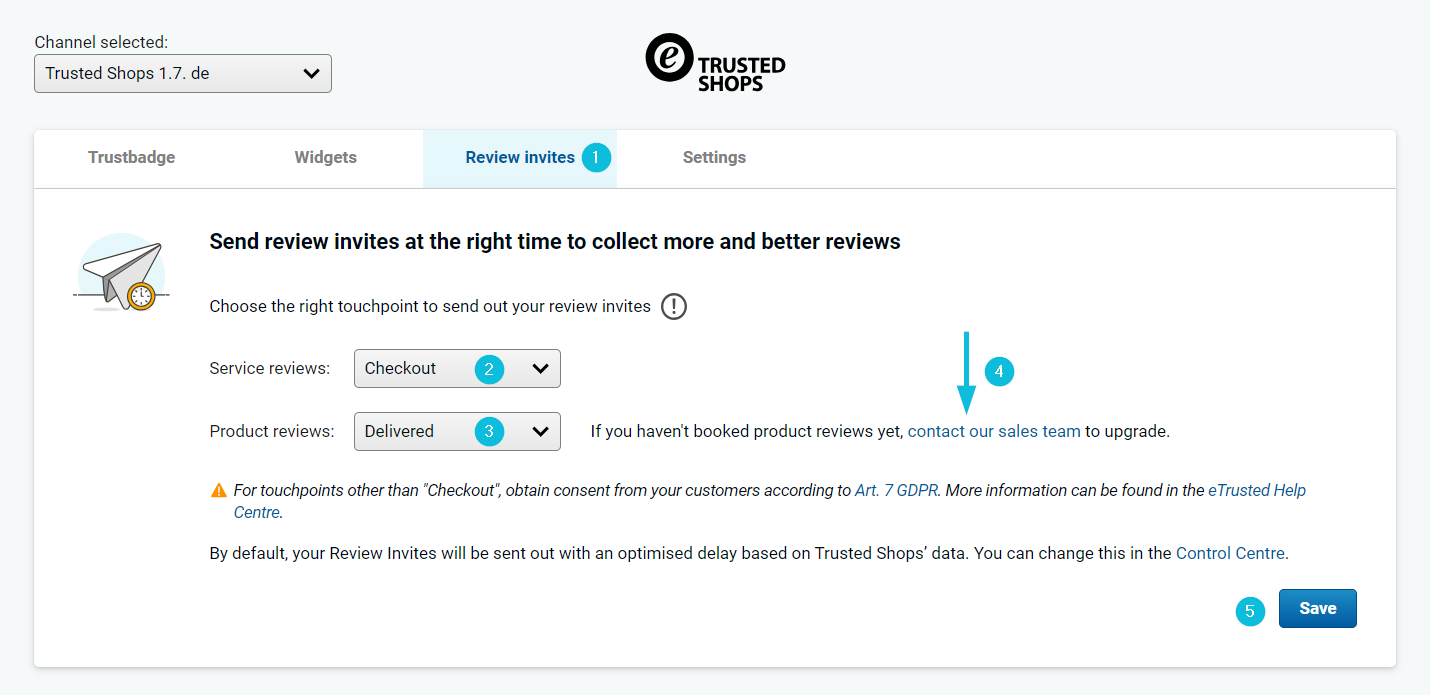Viewport: 1430px width, 695px height.
Task: Click numbered marker 5 next to Save
Action: (1250, 611)
